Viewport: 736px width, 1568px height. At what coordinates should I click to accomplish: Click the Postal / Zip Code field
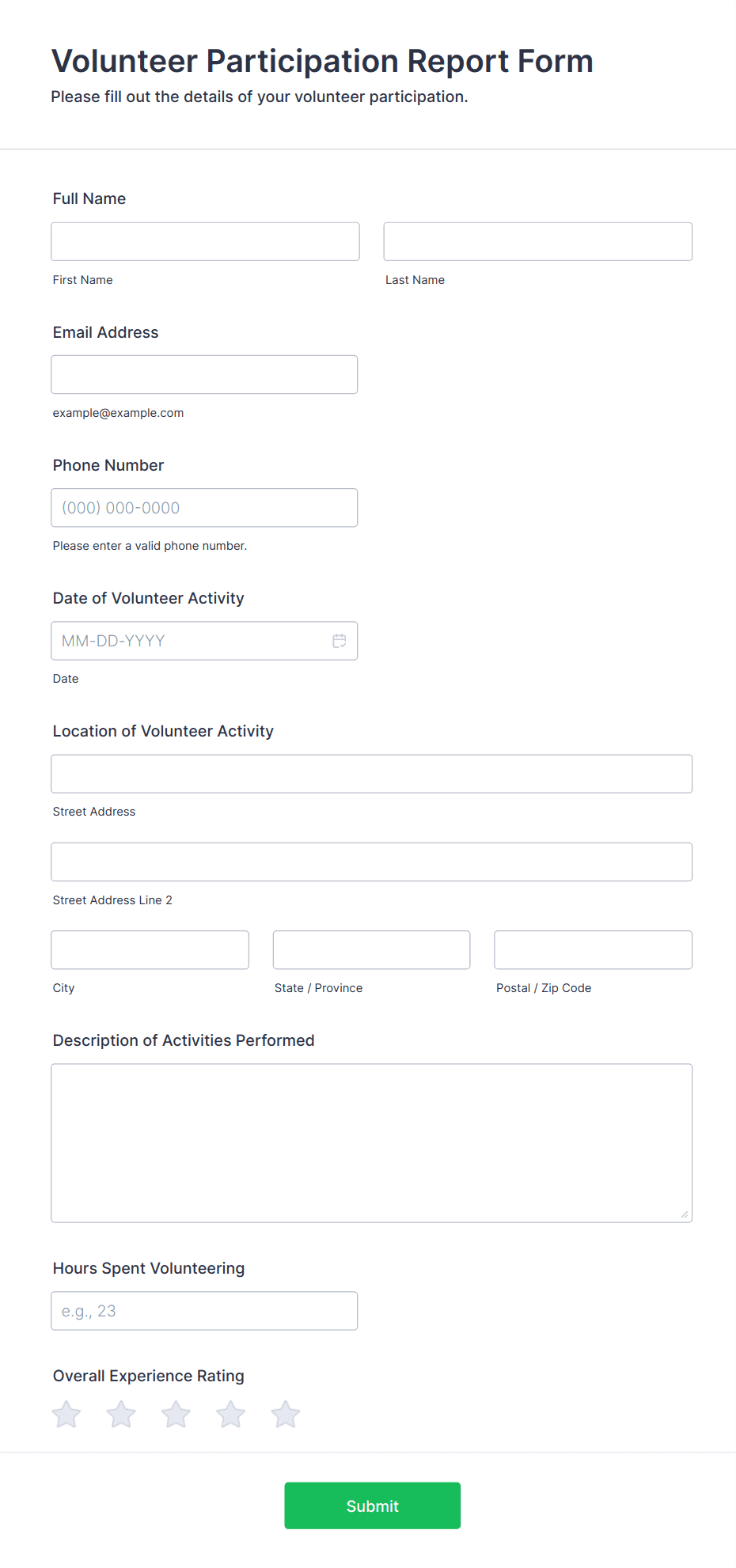tap(592, 949)
